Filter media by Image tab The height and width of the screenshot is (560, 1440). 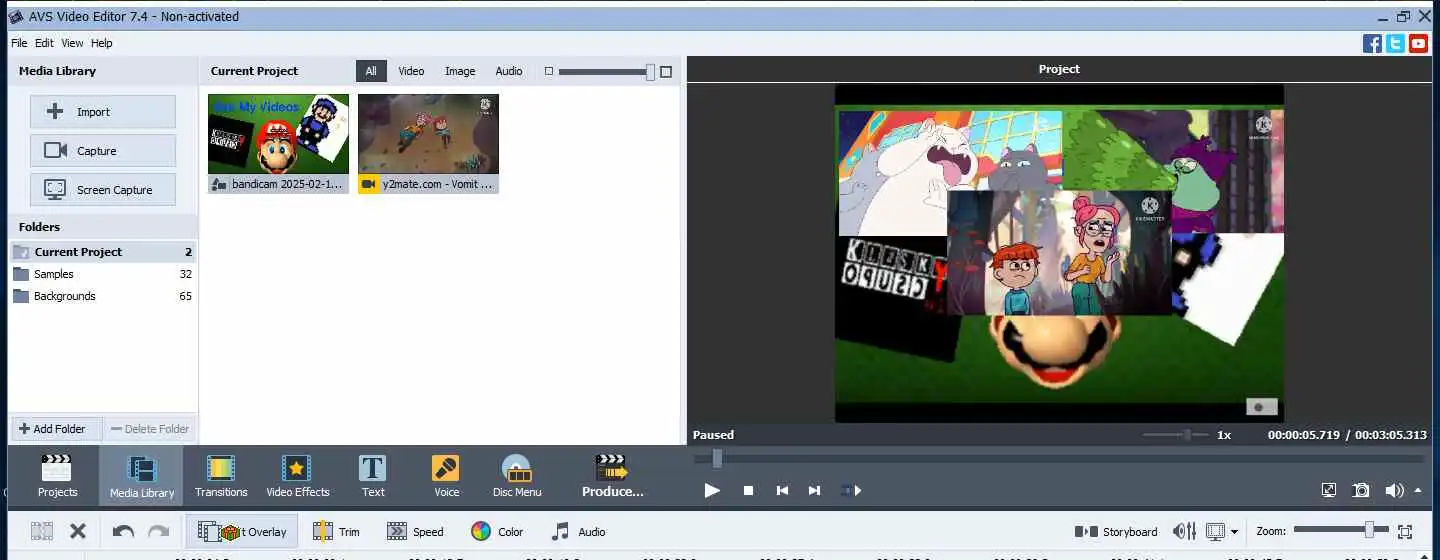click(460, 71)
